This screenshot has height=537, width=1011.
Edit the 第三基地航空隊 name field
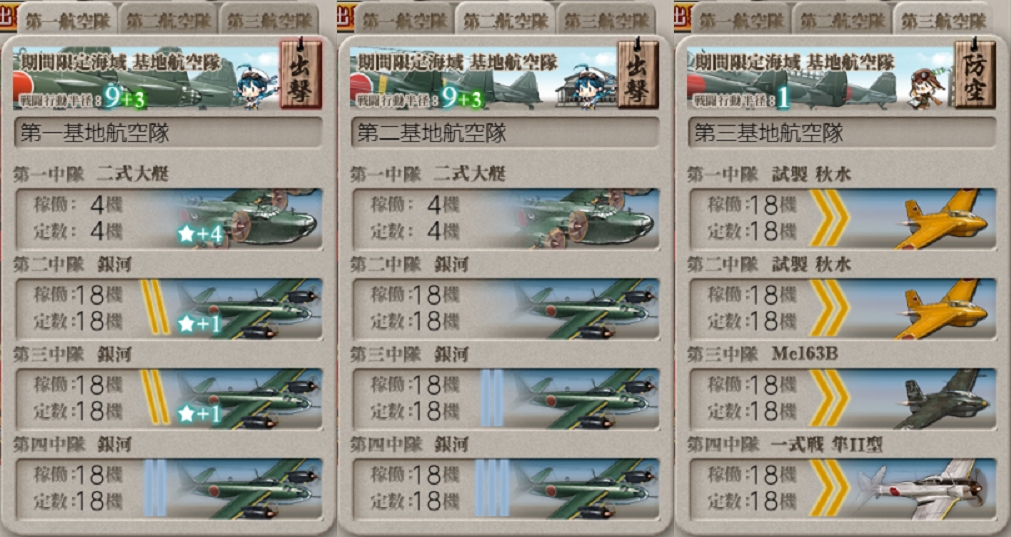842,133
